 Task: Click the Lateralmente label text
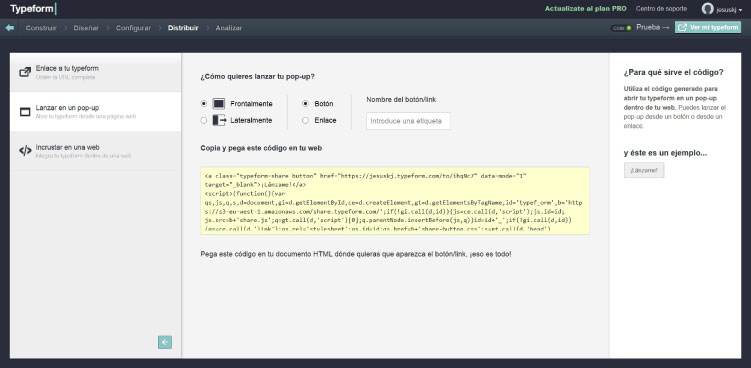pos(251,120)
